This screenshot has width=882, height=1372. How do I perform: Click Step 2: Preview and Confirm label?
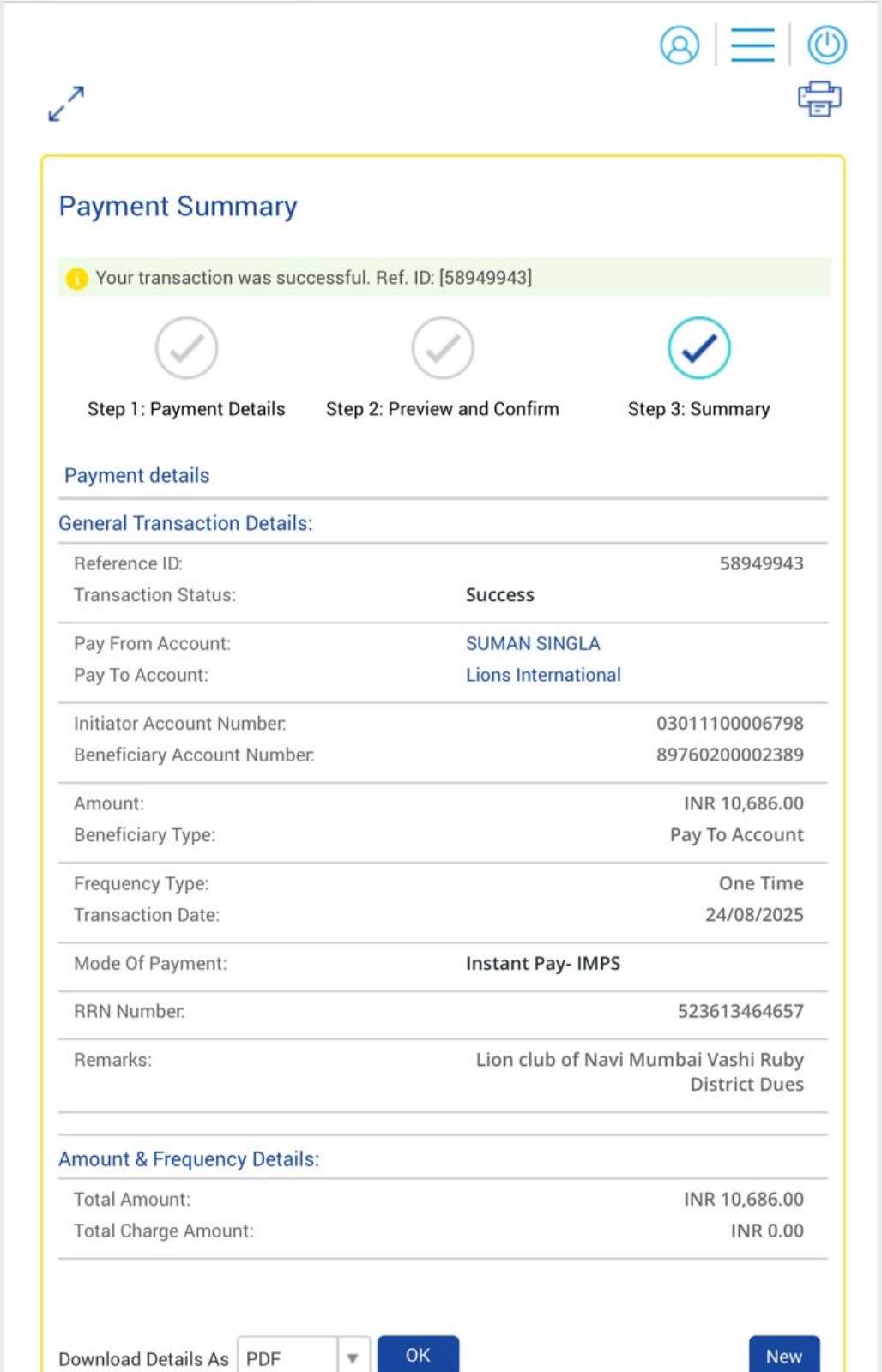click(x=443, y=410)
